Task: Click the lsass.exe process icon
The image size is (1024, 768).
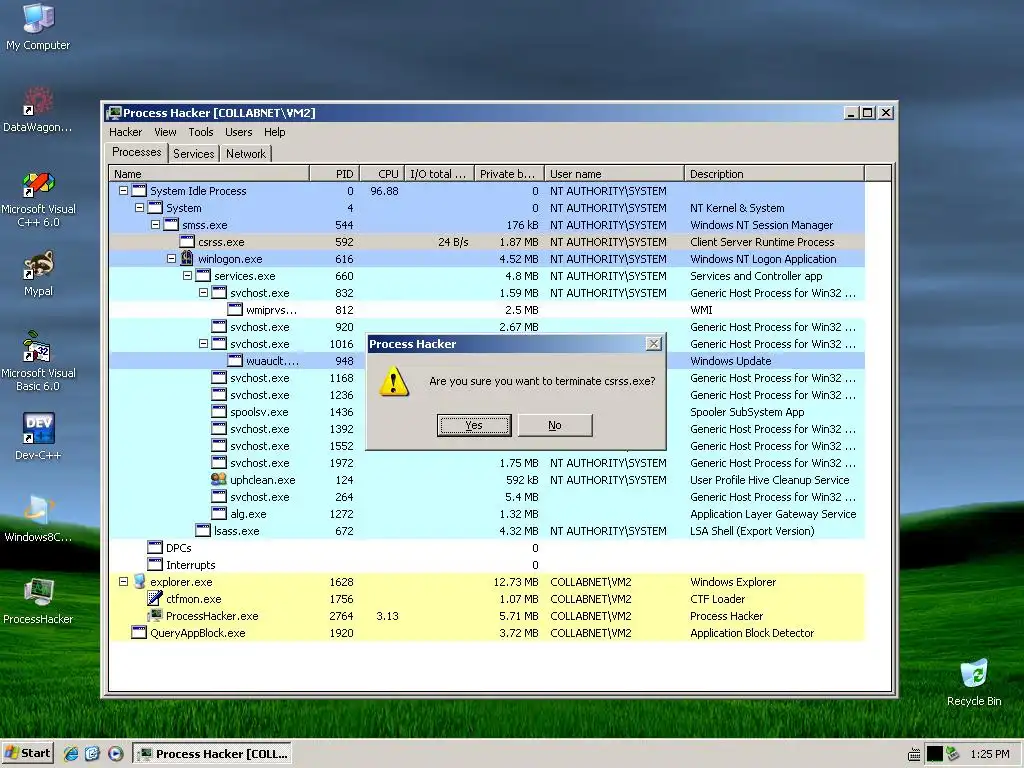Action: (x=203, y=530)
